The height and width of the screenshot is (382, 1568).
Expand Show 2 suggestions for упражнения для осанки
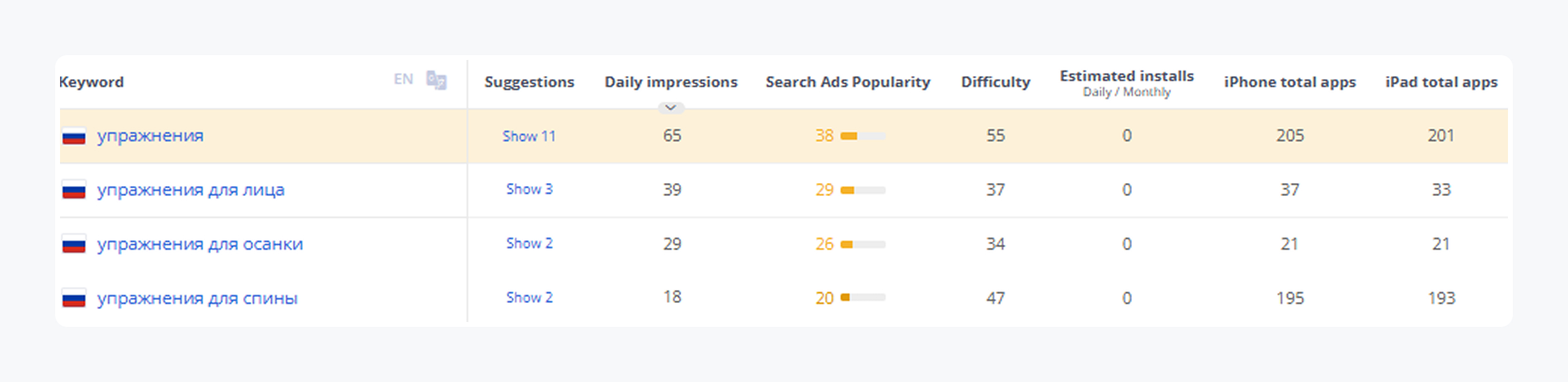click(x=529, y=244)
